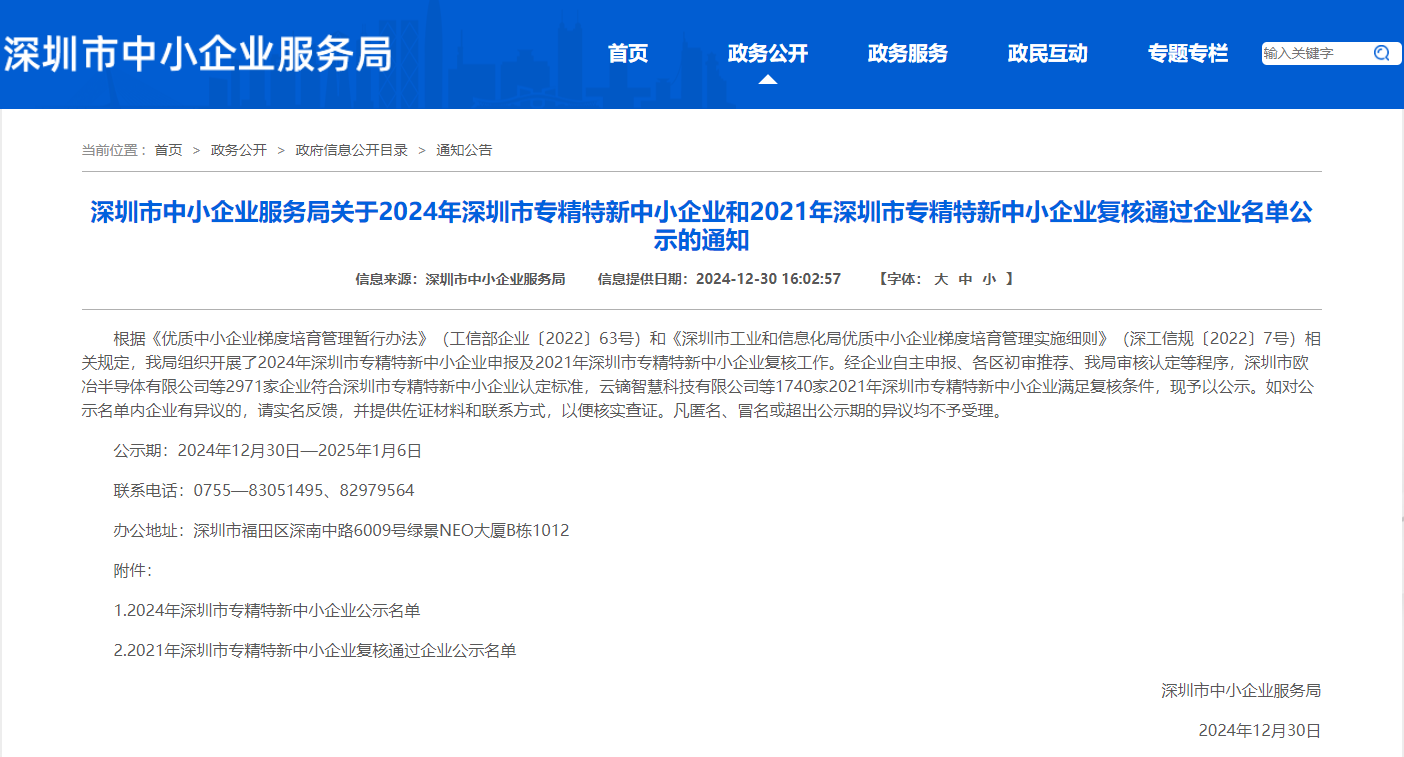The width and height of the screenshot is (1404, 757).
Task: Set font size to 中
Action: pos(965,279)
